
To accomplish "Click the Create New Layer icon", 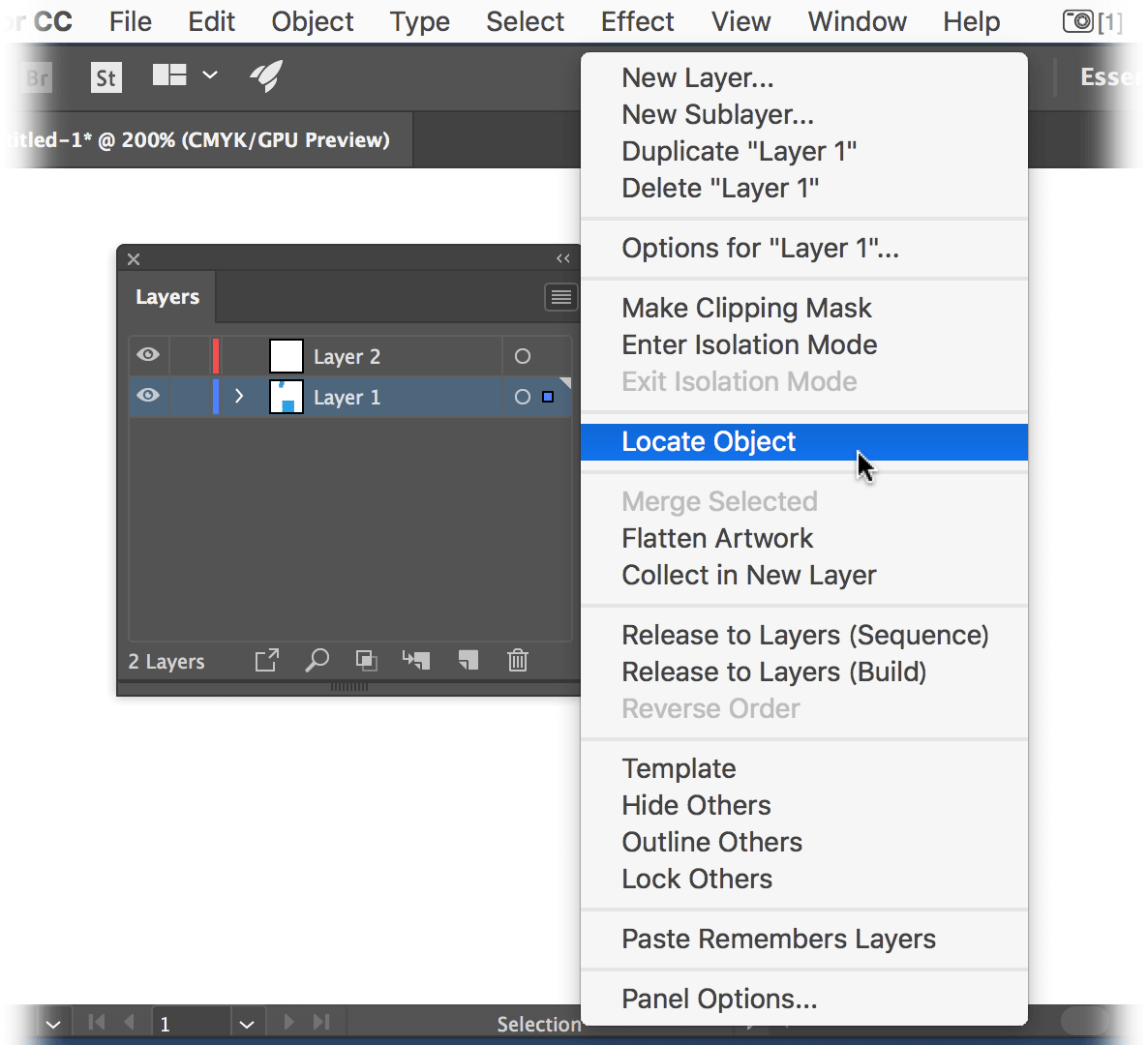I will [x=468, y=660].
